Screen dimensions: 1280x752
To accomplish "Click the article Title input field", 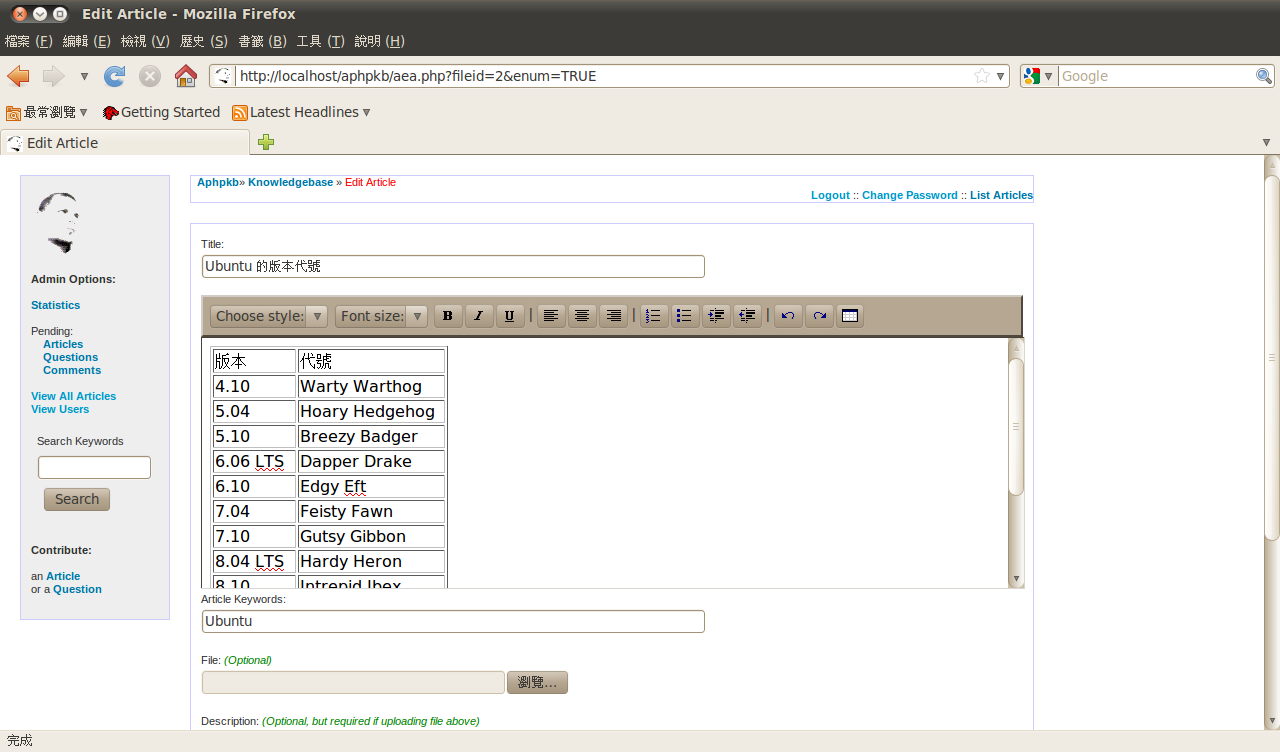I will (x=453, y=266).
